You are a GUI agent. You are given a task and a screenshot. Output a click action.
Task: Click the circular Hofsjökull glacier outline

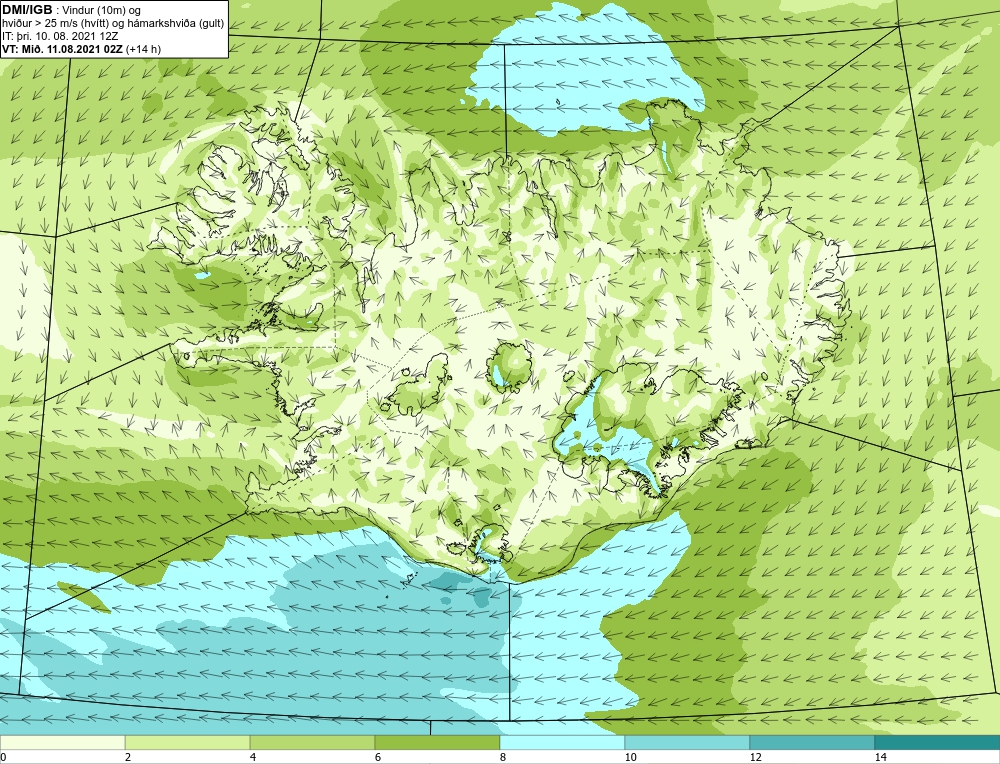[x=509, y=367]
